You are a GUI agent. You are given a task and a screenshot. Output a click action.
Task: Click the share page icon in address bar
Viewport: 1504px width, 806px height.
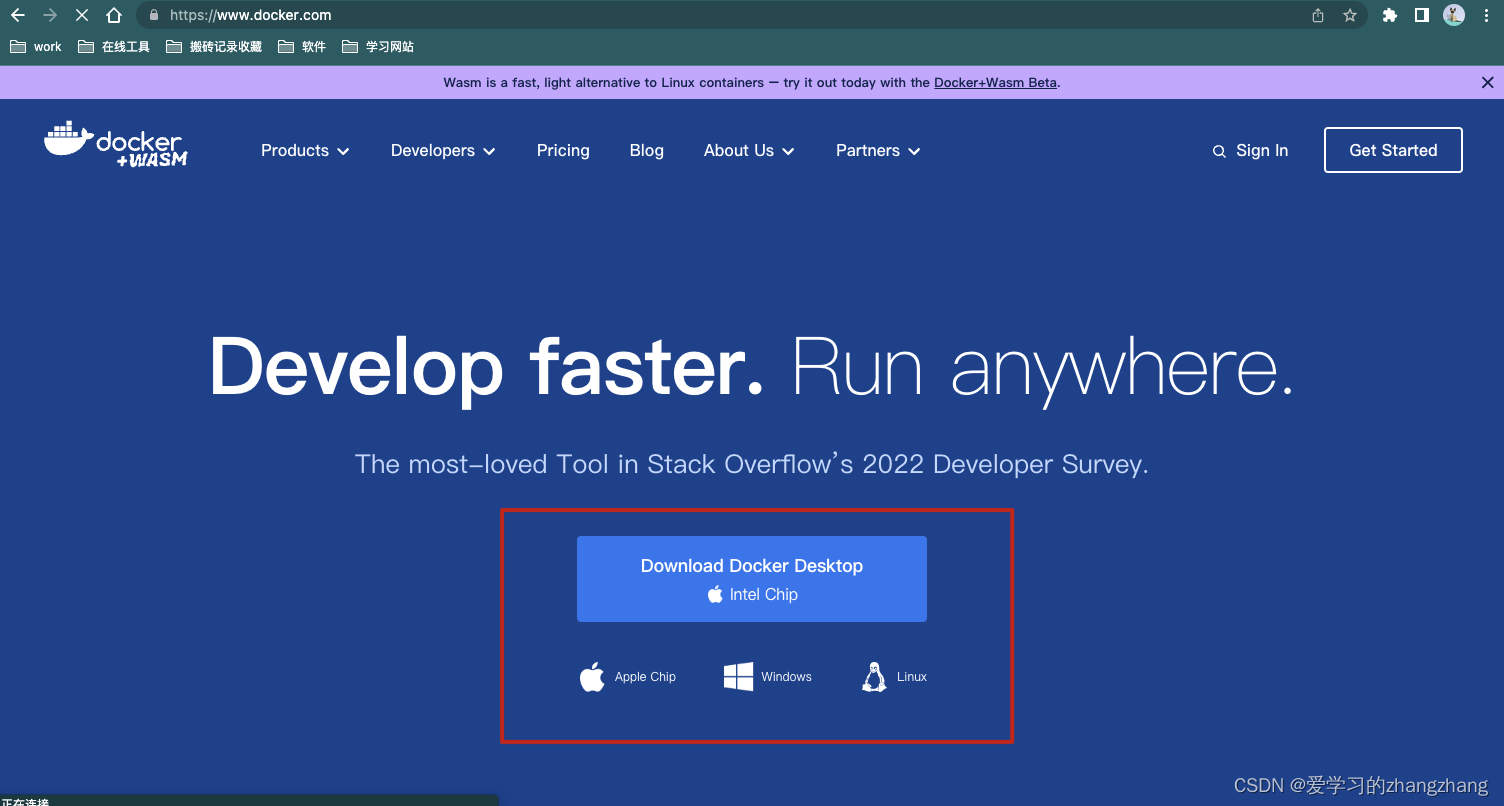[x=1318, y=15]
